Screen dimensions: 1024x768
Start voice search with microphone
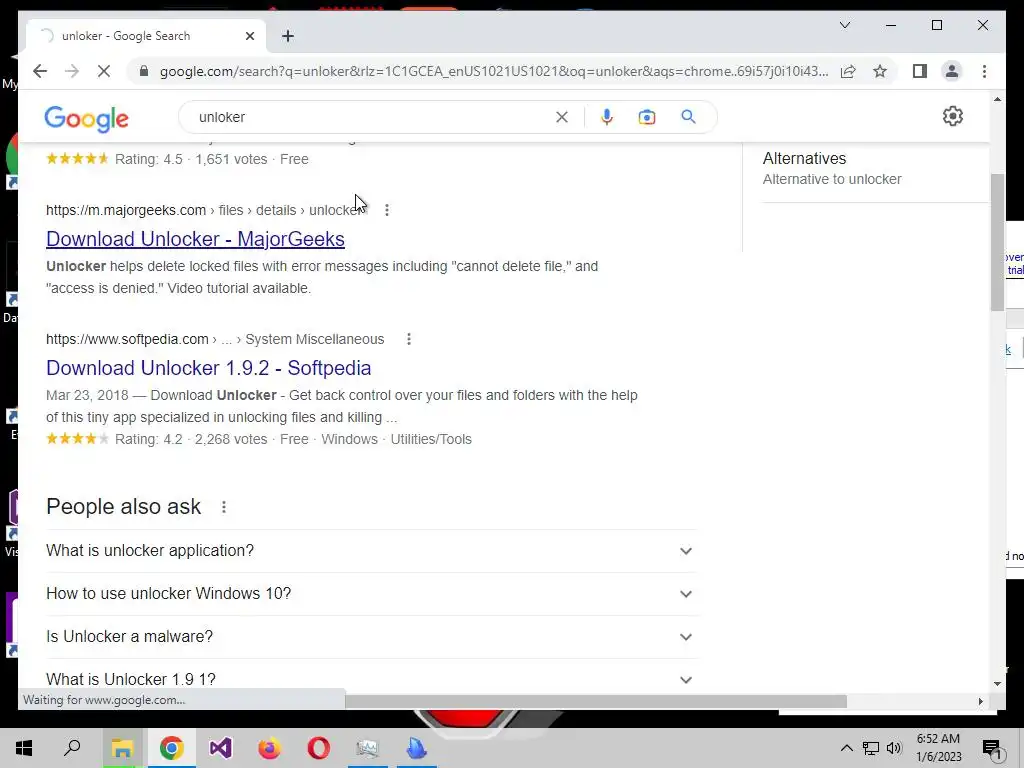tap(607, 117)
